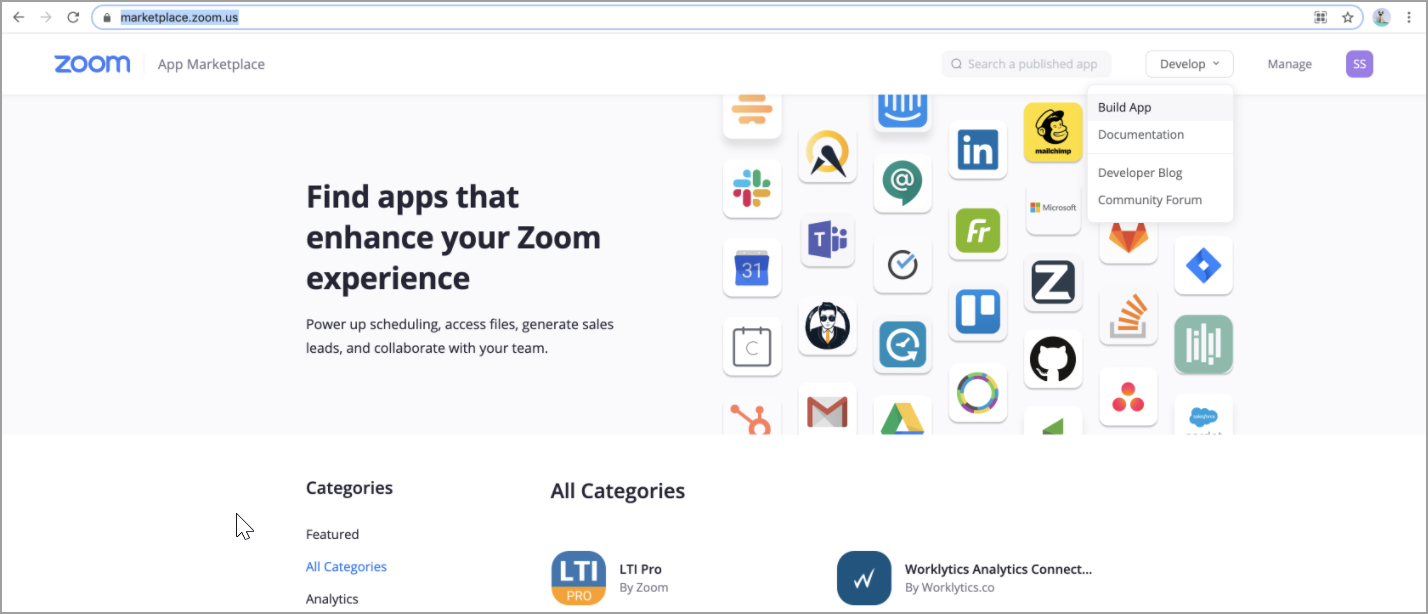Click the teal vertical bars app icon

pos(1203,345)
